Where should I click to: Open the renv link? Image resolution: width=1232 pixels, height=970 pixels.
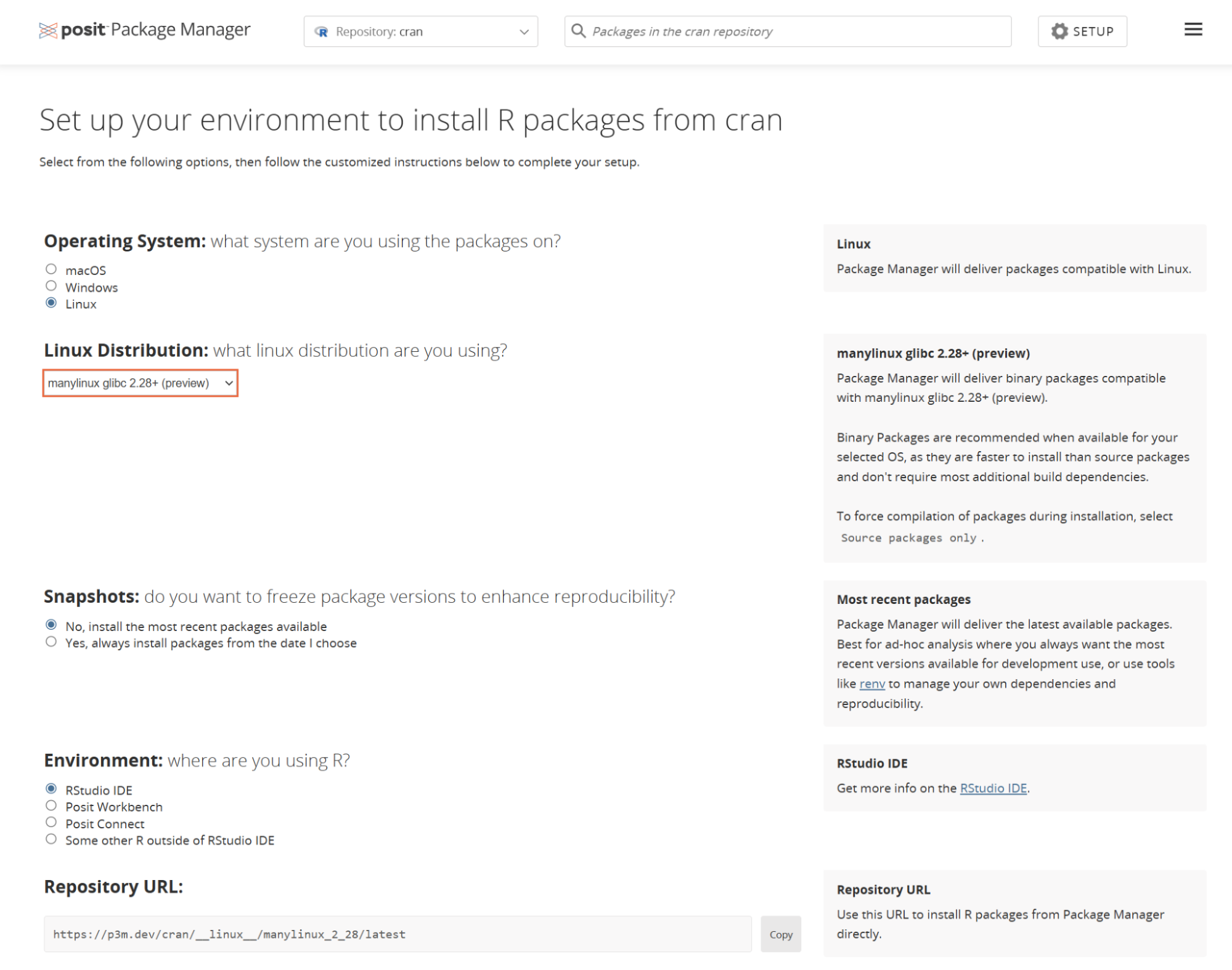point(871,684)
